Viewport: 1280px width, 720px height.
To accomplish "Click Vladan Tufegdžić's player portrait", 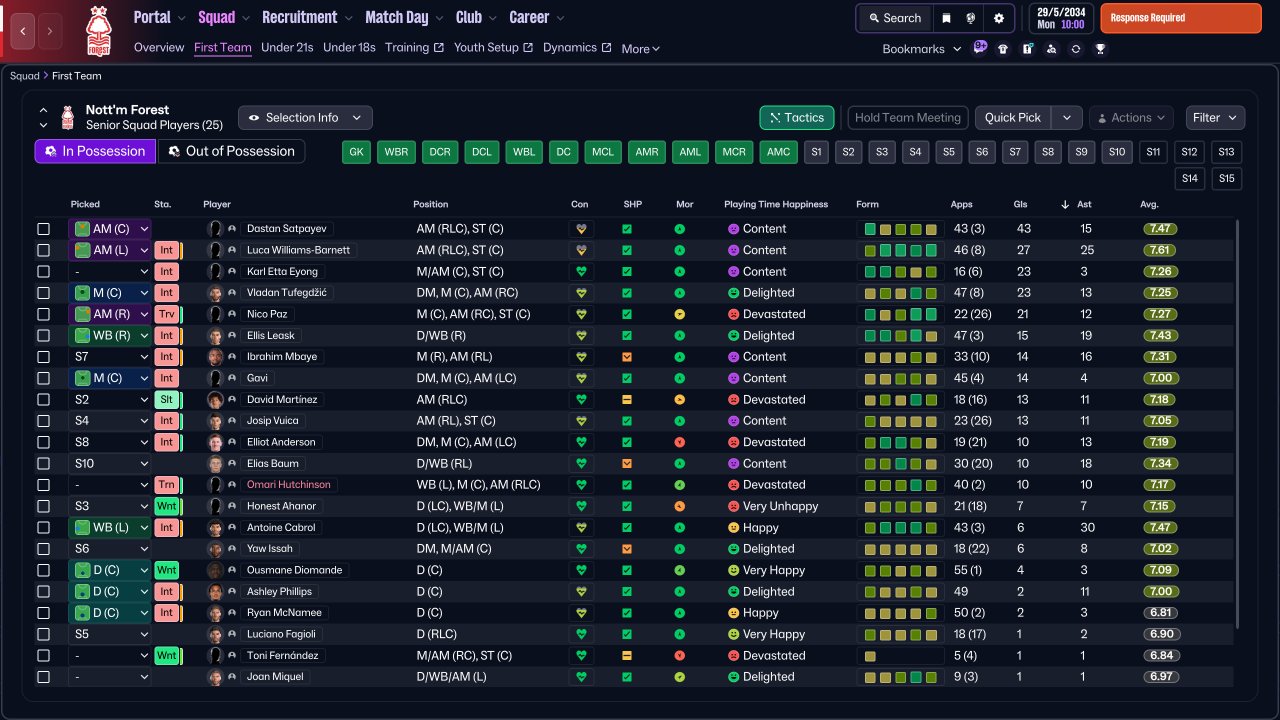I will (x=215, y=293).
